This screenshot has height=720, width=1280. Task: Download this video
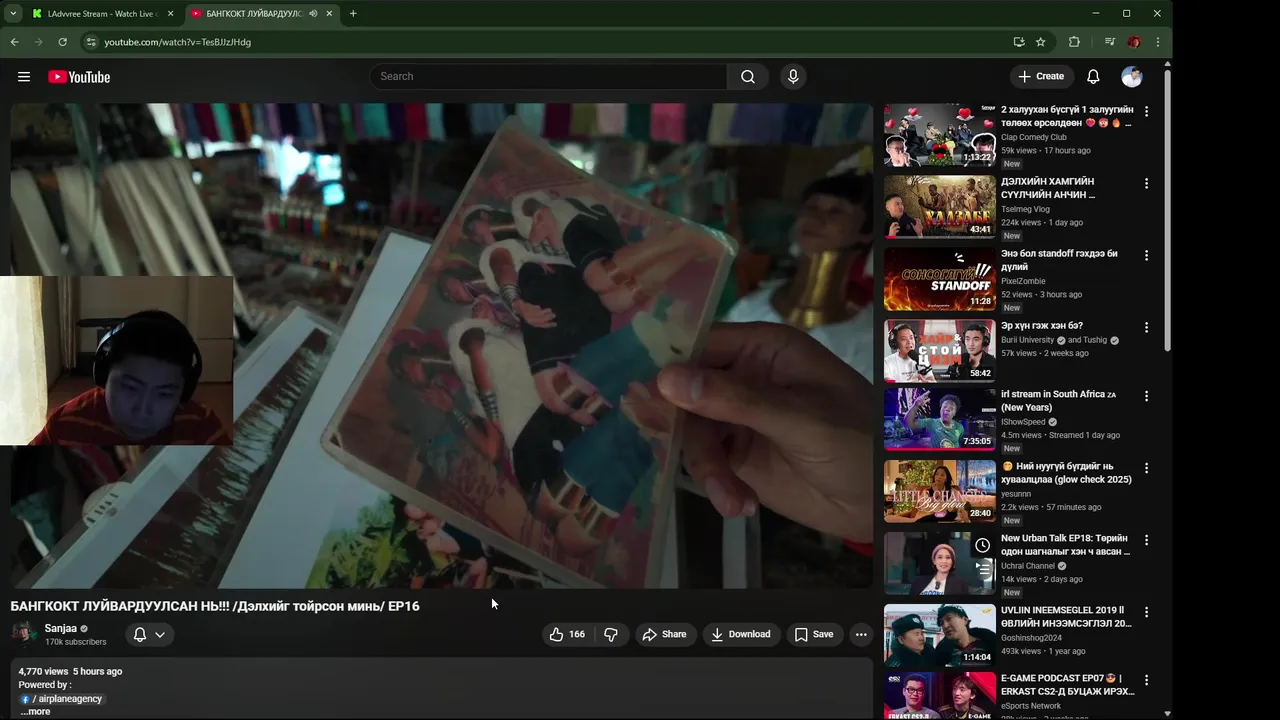[x=741, y=634]
